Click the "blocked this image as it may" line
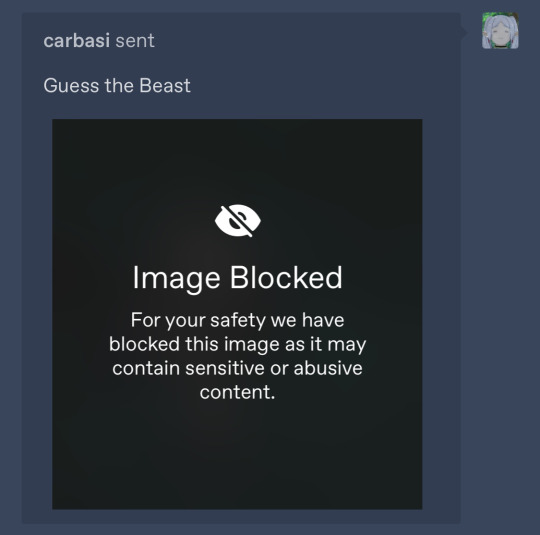This screenshot has height=535, width=540. [x=237, y=344]
